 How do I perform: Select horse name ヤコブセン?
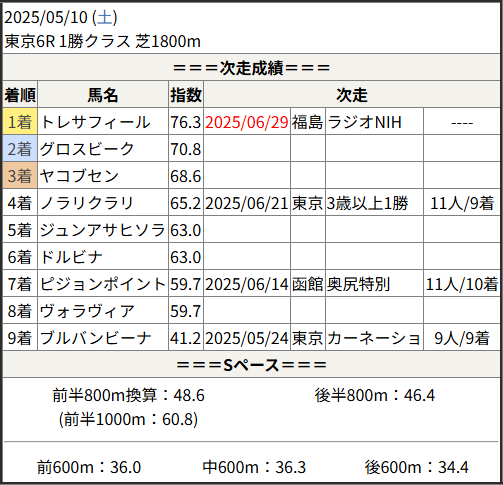point(79,176)
